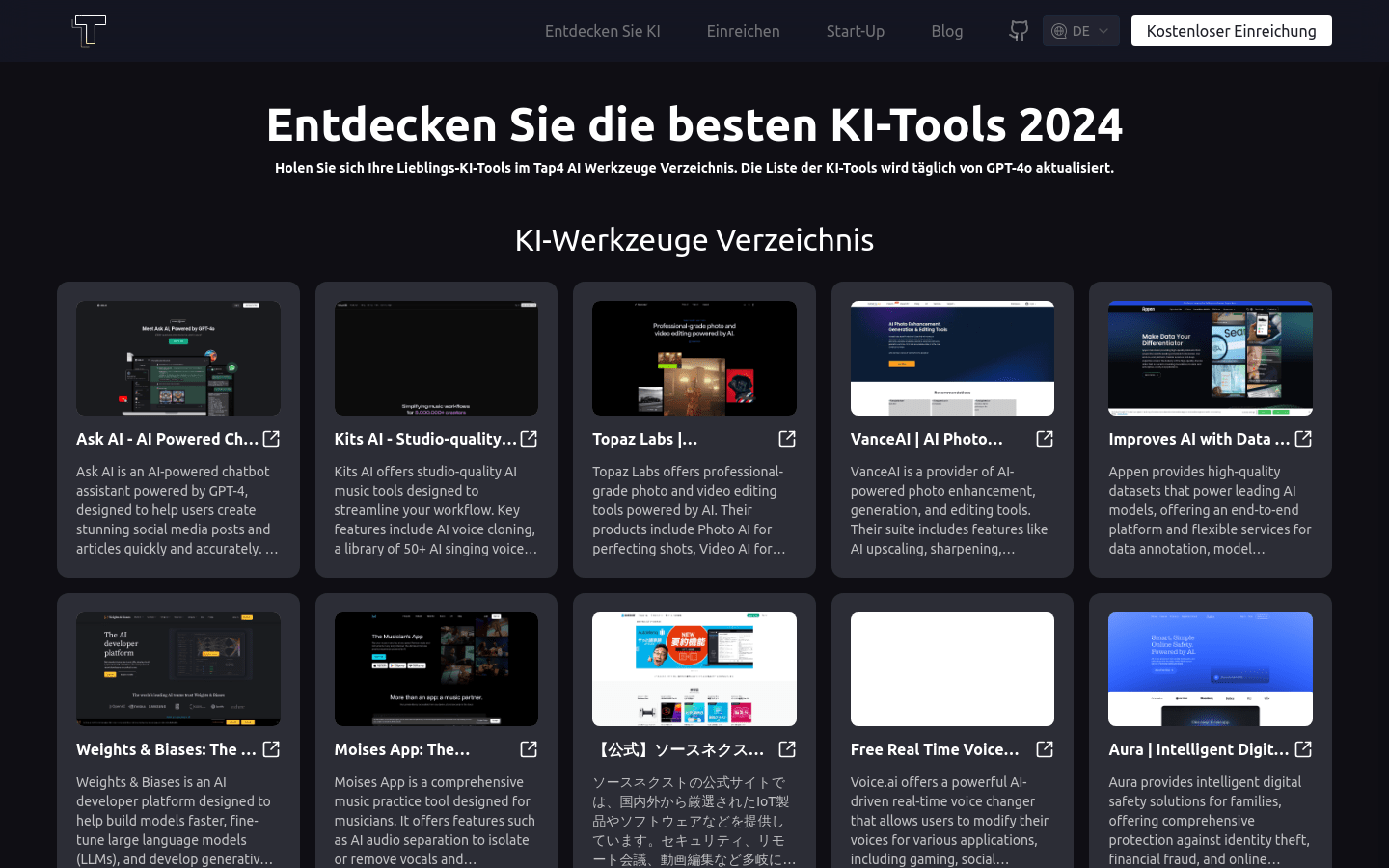This screenshot has height=868, width=1389.
Task: Click the Topaz Labs description text
Action: click(x=694, y=510)
